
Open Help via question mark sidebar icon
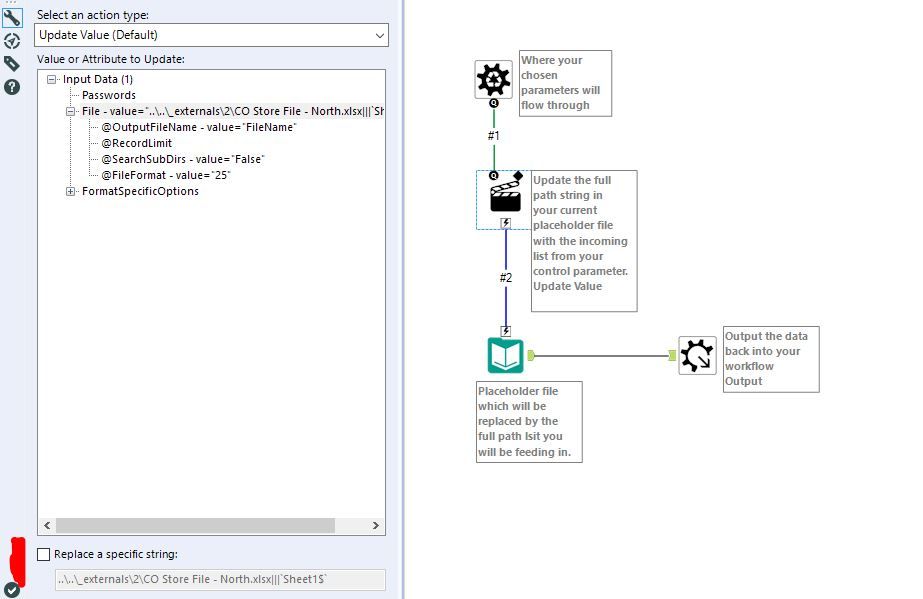click(11, 88)
